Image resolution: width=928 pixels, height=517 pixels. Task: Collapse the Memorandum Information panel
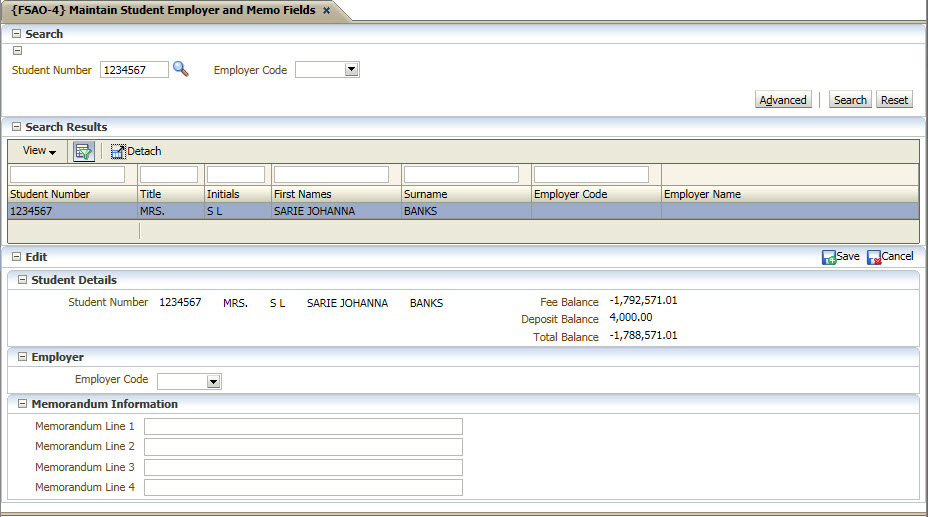point(22,404)
